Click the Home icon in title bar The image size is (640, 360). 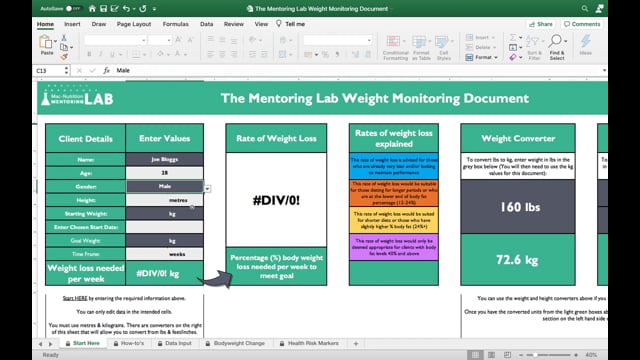pos(92,9)
